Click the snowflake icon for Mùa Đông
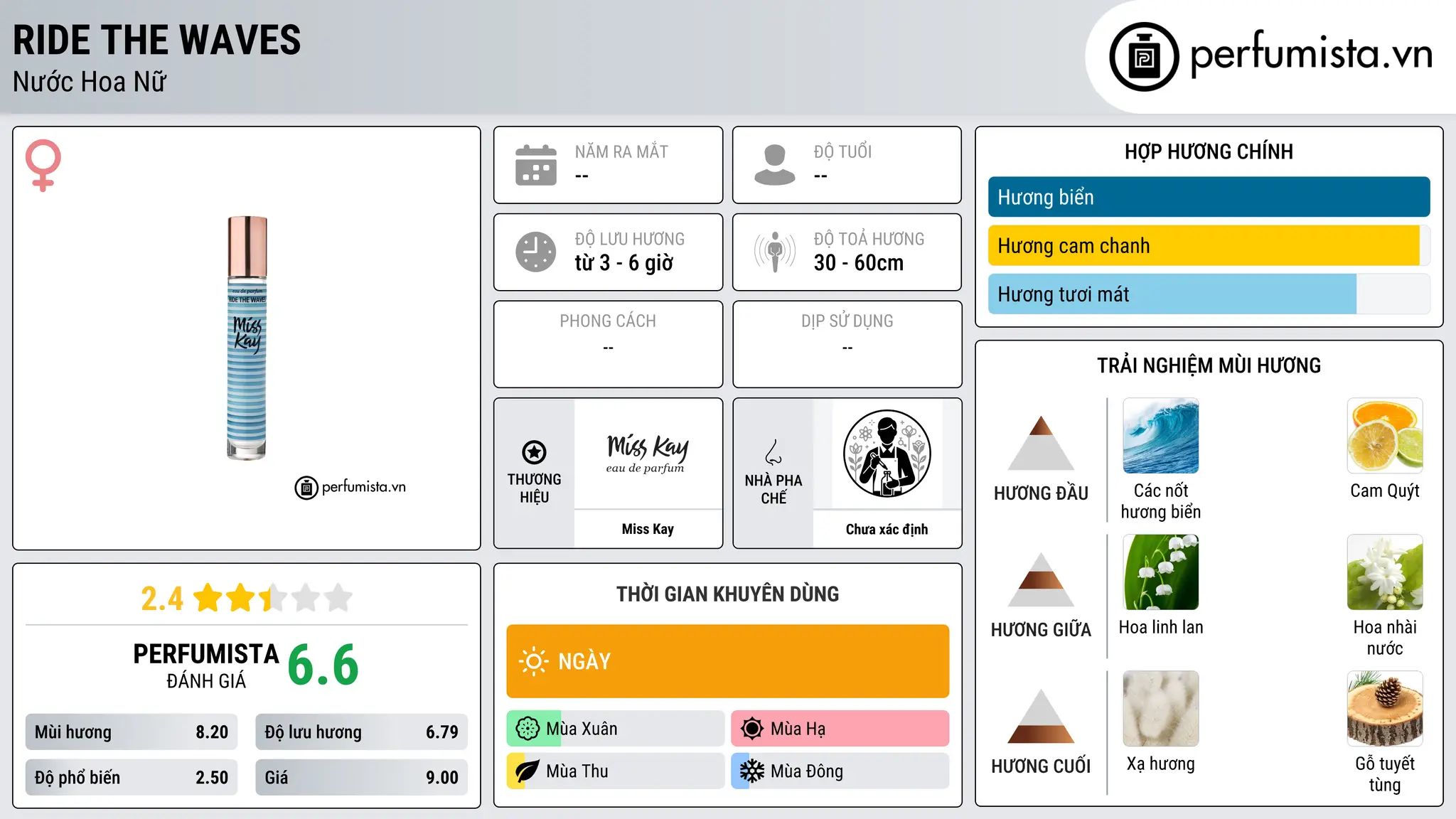Image resolution: width=1456 pixels, height=819 pixels. click(x=752, y=771)
